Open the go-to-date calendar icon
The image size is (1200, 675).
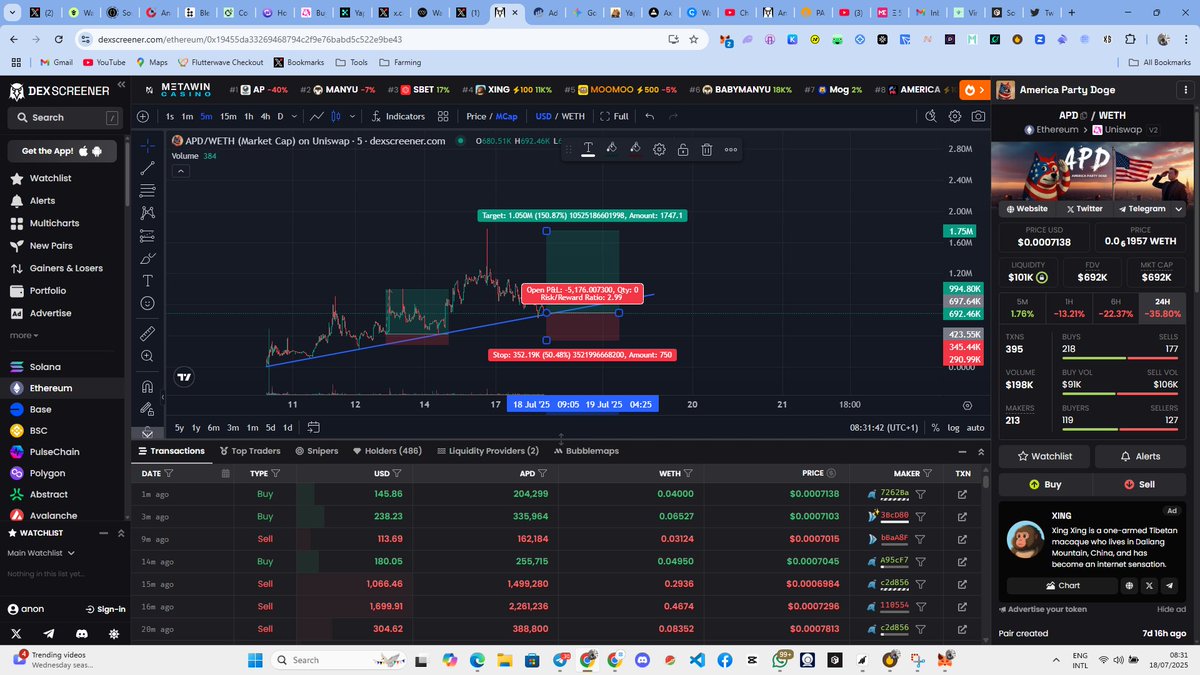[x=313, y=427]
